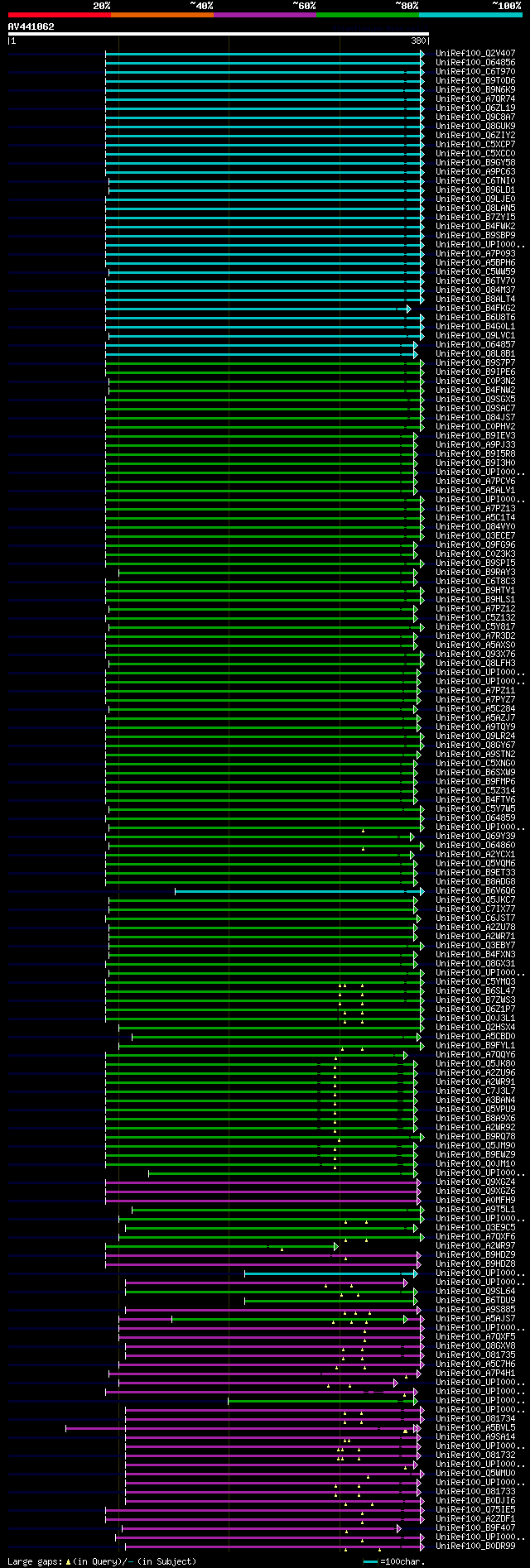Click the cyan alignment bar of UniRef100_B4FKG2
This screenshot has height=1568, width=530.
[257, 309]
